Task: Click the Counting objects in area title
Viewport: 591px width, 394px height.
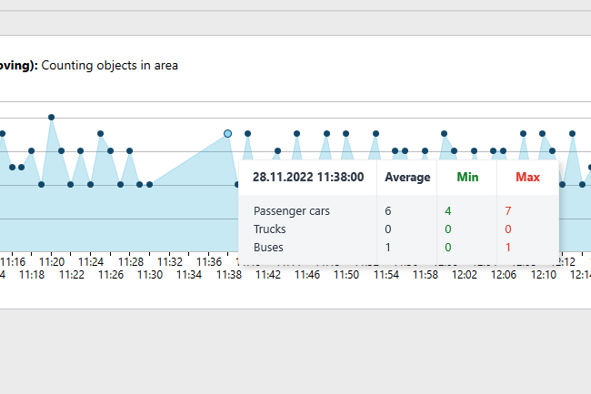Action: click(109, 65)
